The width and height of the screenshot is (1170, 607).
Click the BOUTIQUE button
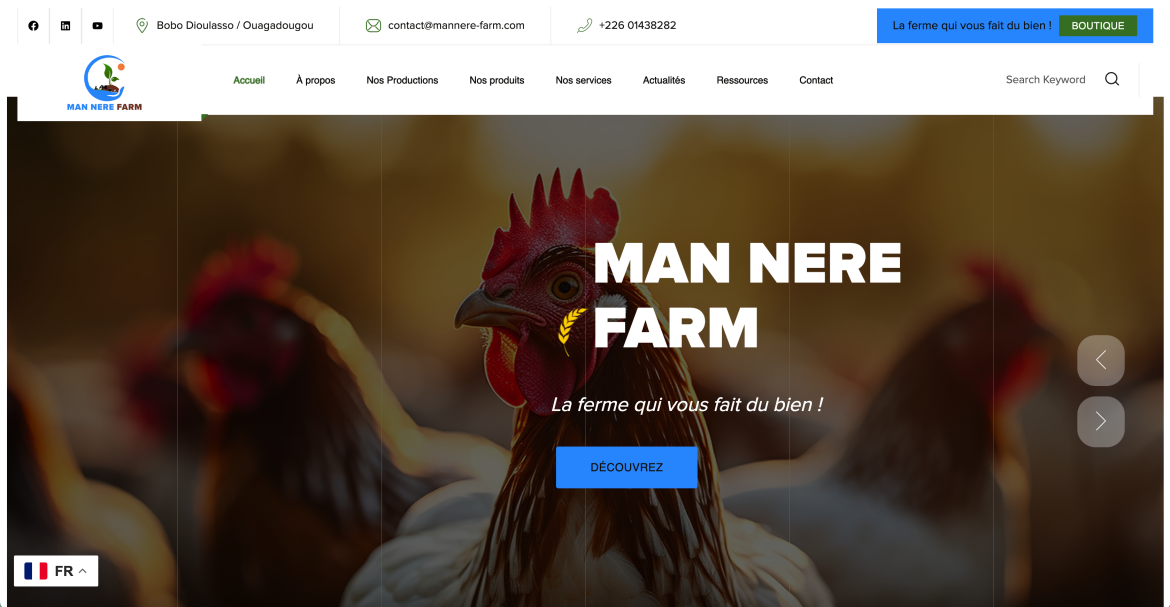click(1098, 25)
